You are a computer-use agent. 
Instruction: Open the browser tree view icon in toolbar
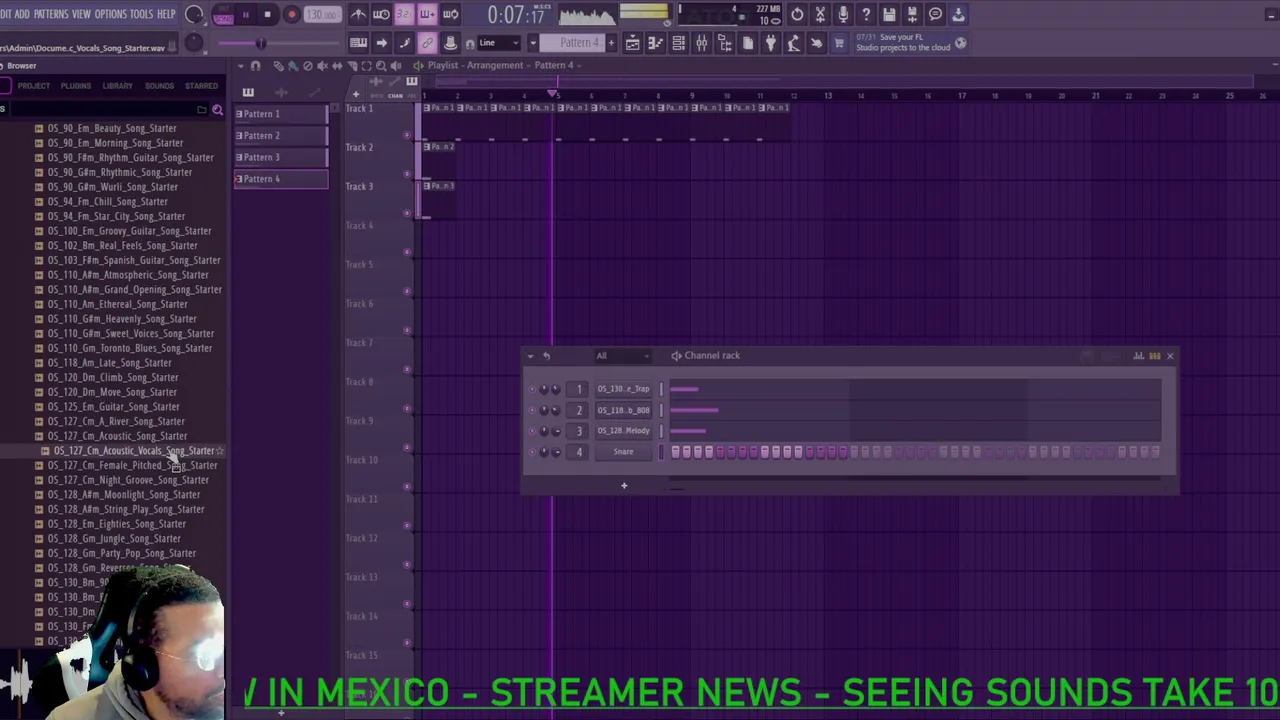pyautogui.click(x=724, y=43)
